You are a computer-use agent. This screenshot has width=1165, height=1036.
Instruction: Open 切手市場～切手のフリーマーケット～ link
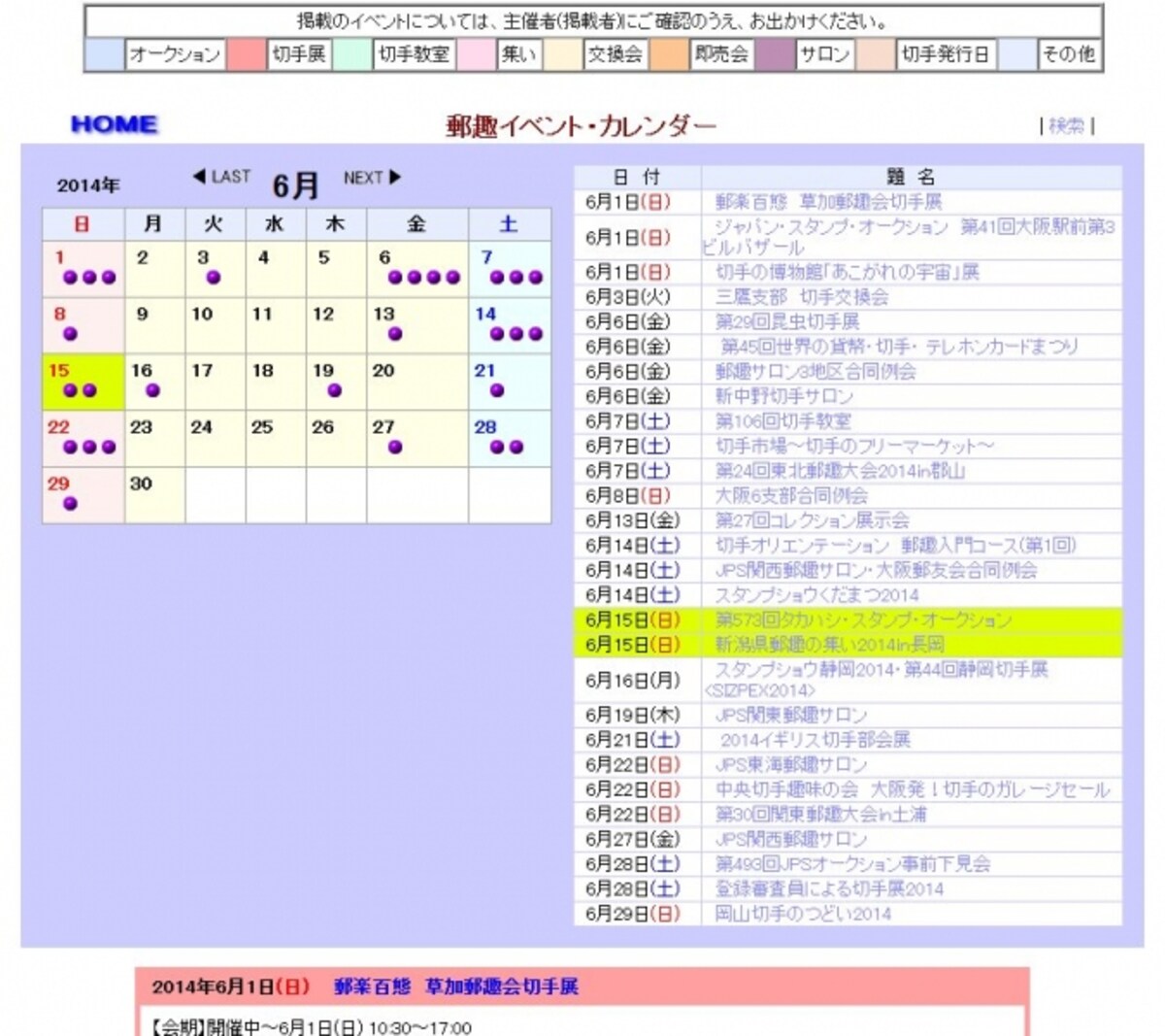[854, 446]
